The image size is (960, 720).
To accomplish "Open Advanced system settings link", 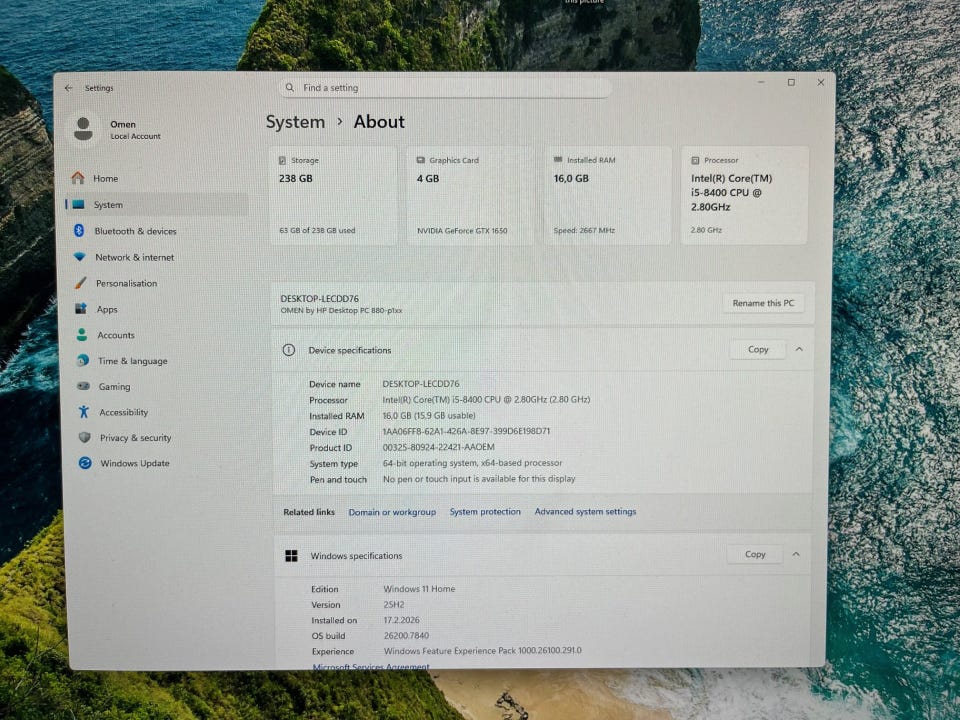I will pos(585,511).
